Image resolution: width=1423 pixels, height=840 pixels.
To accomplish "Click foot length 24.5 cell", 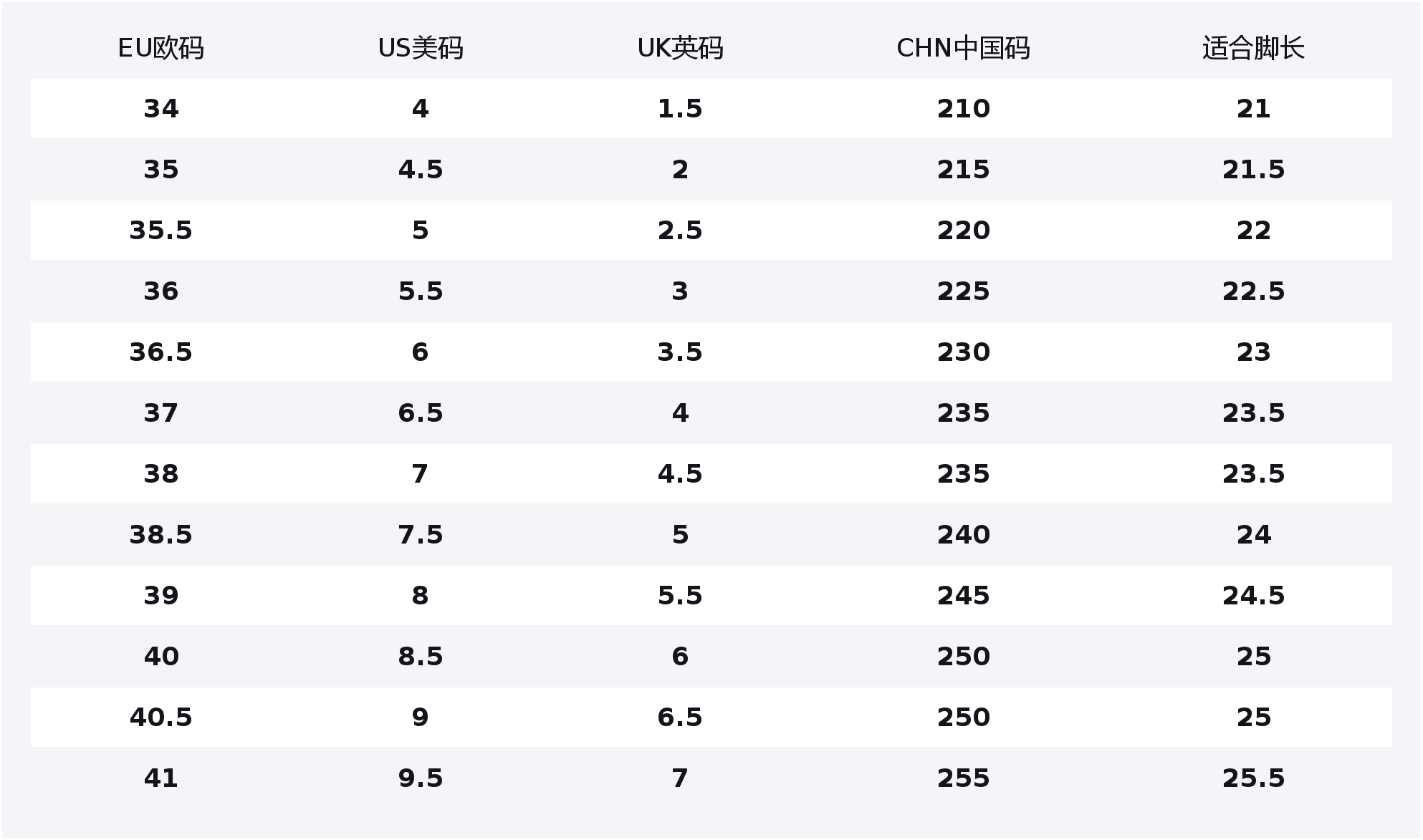I will [x=1253, y=596].
